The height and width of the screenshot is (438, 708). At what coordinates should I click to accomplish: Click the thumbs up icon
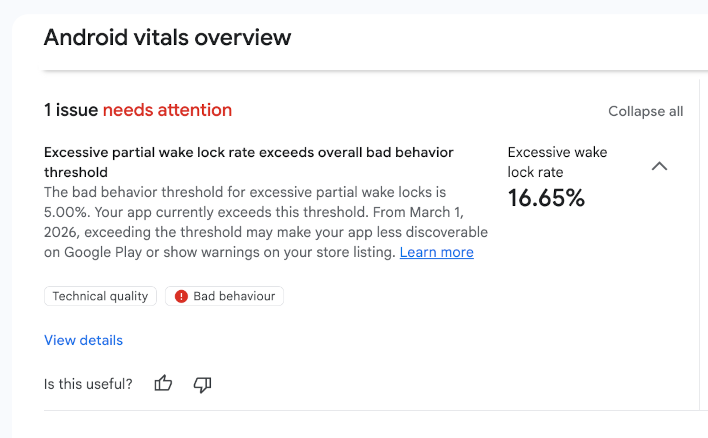[164, 383]
